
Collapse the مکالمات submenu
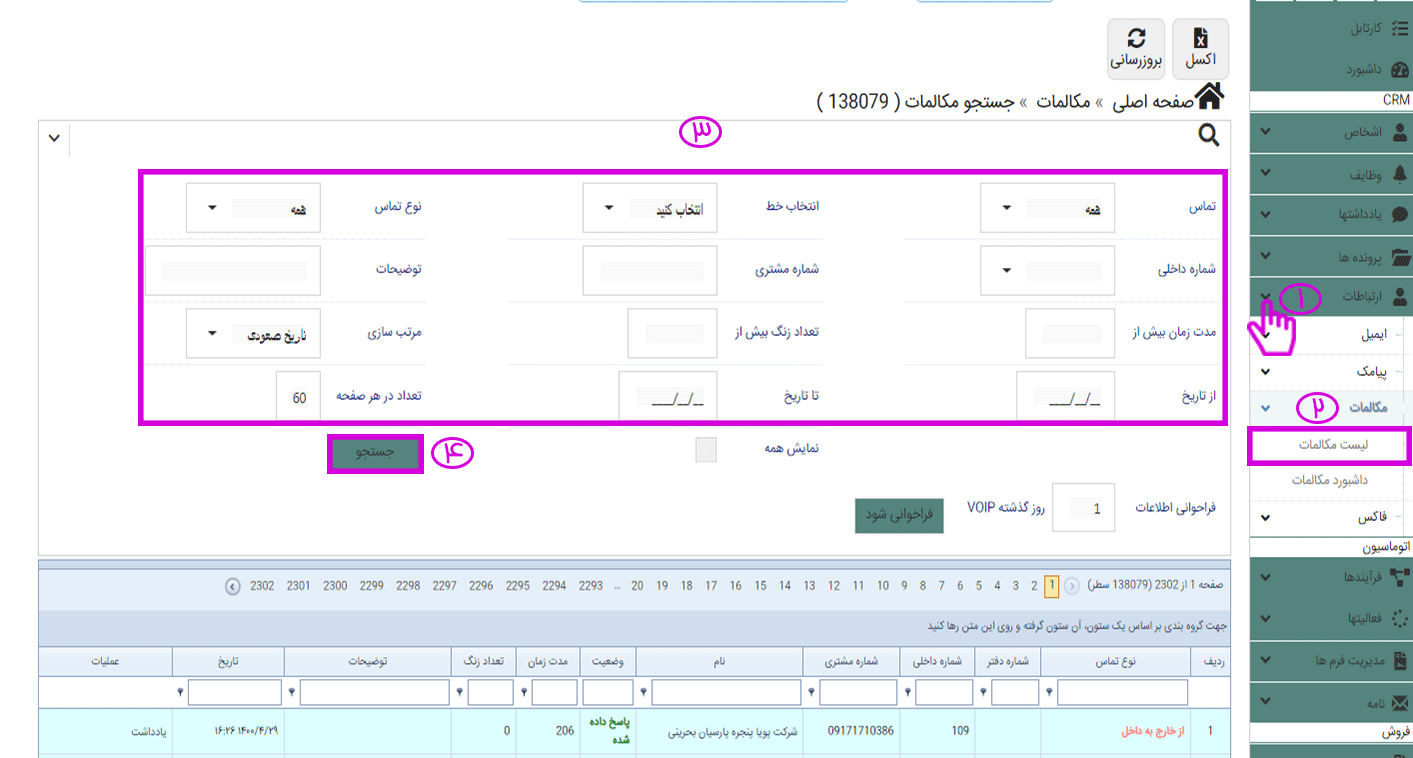[1265, 408]
